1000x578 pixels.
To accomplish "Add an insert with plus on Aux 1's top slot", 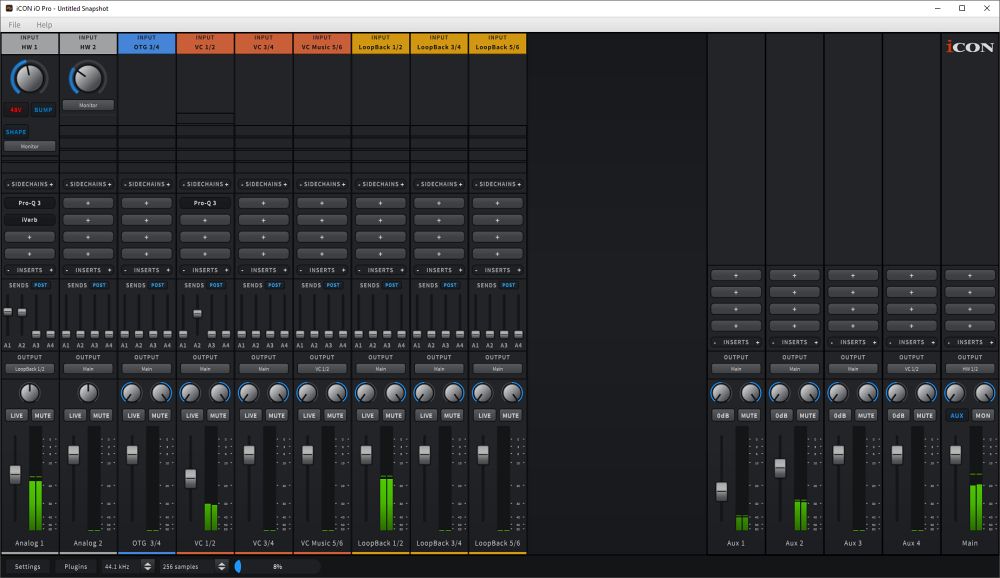I will pos(736,275).
